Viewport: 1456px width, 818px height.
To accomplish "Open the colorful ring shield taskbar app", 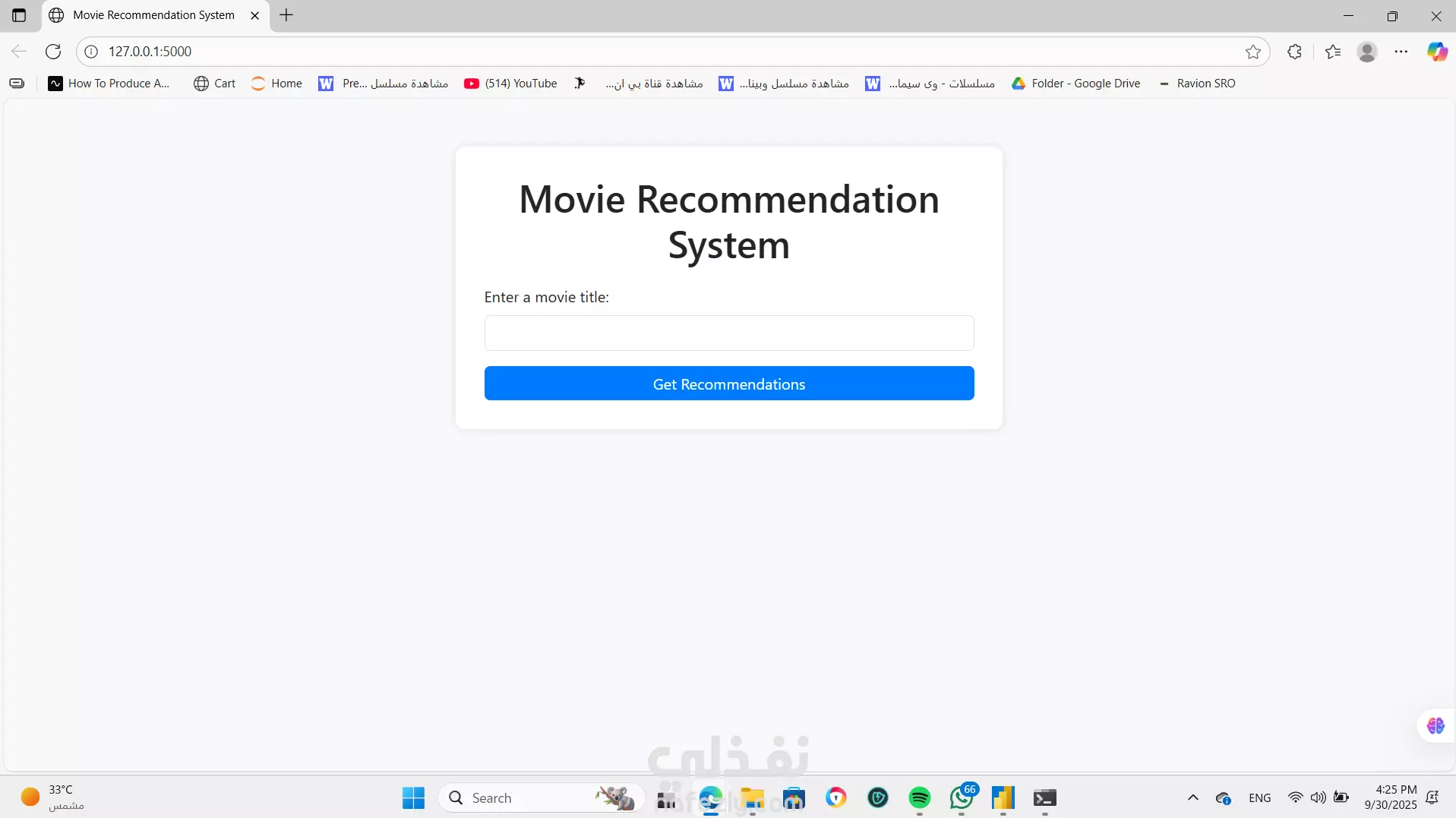I will [836, 797].
